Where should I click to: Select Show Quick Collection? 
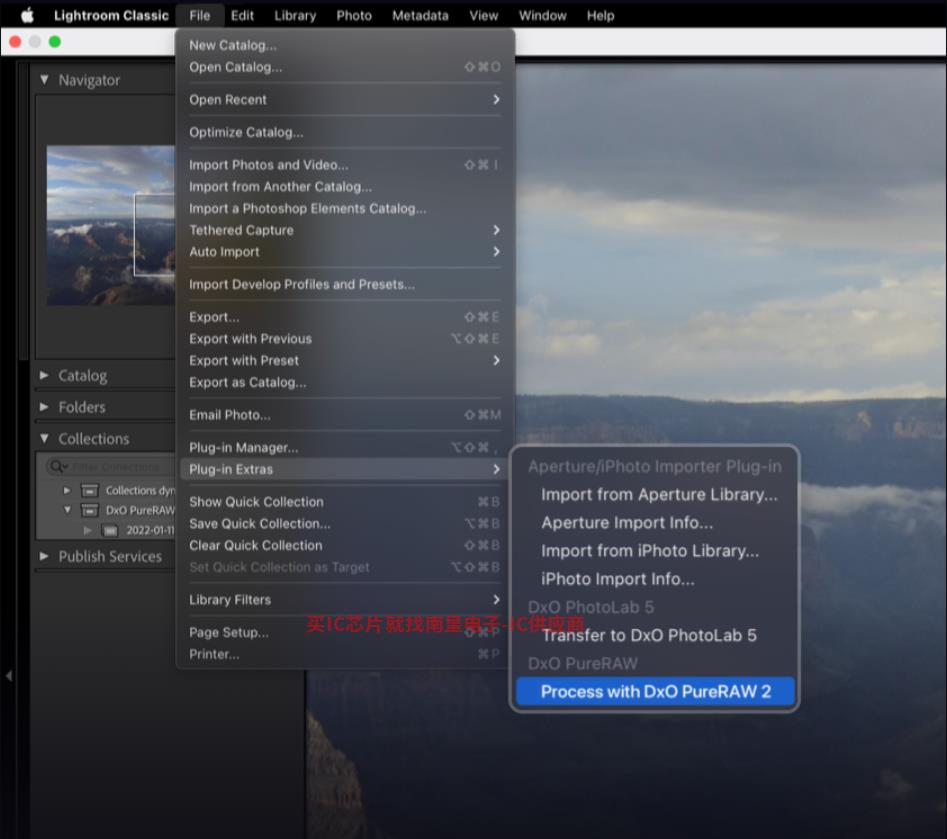[345, 502]
